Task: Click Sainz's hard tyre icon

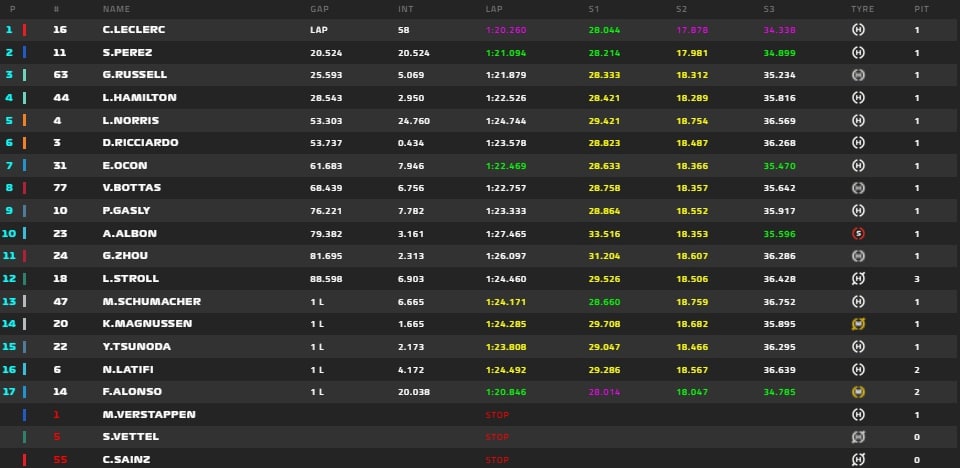Action: (858, 459)
